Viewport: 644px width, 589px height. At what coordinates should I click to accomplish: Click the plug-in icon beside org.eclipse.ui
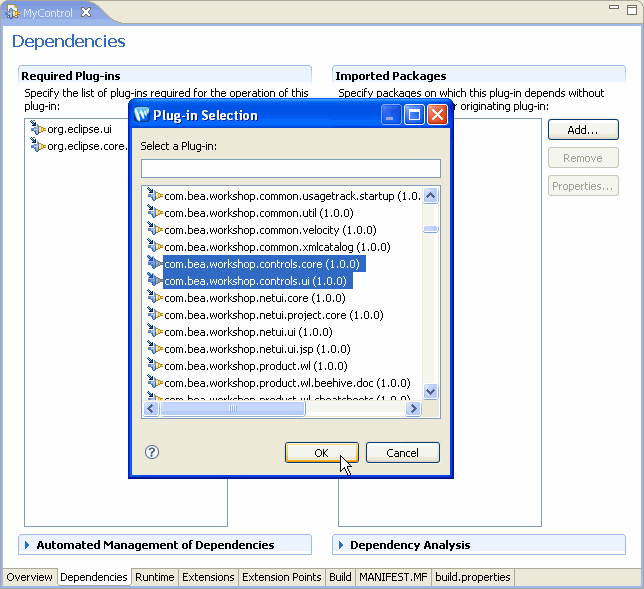[38, 129]
